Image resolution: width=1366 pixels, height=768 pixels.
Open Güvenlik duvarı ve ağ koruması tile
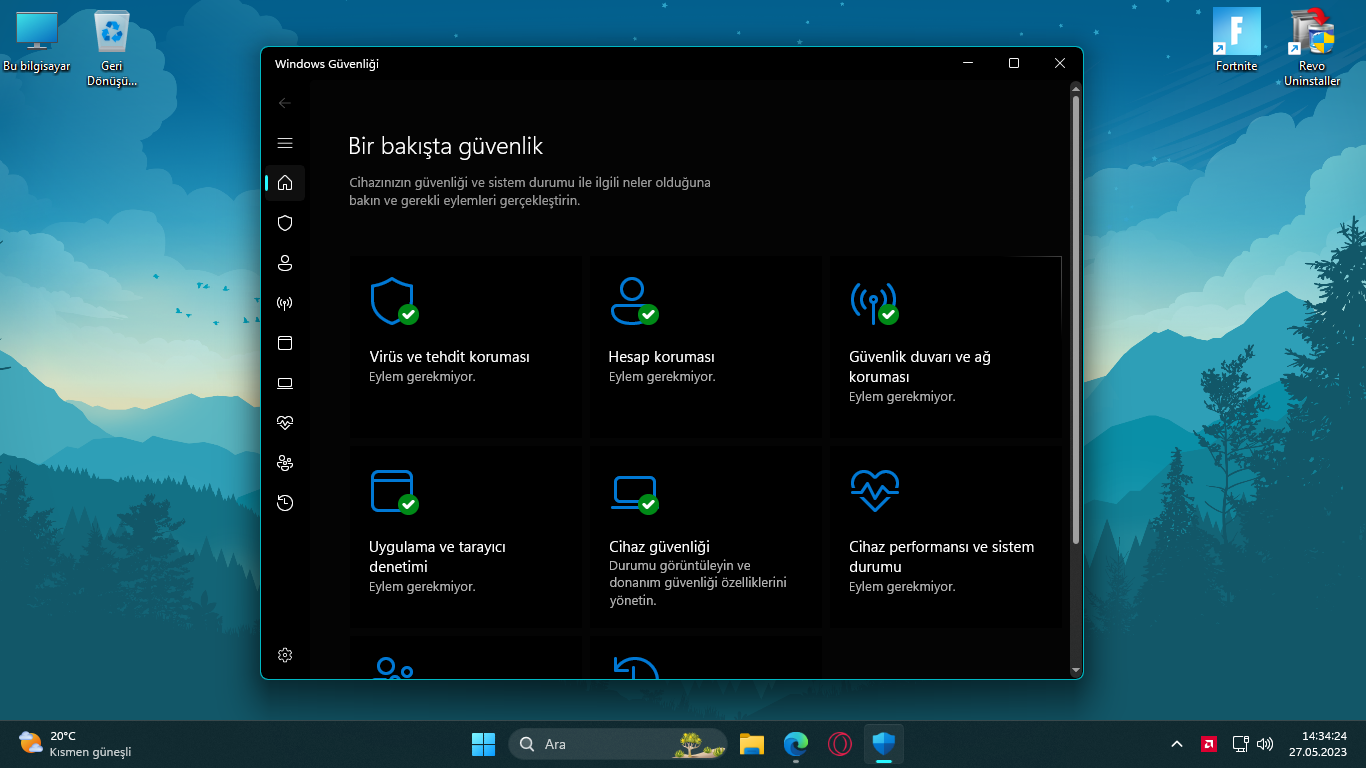[x=944, y=346]
